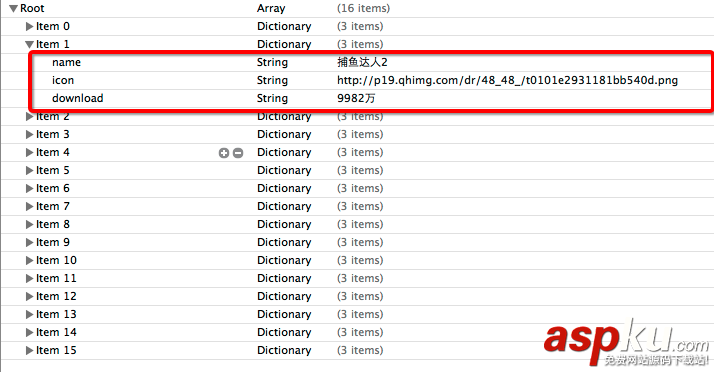
Task: Click the String type of icon row
Action: (x=272, y=80)
